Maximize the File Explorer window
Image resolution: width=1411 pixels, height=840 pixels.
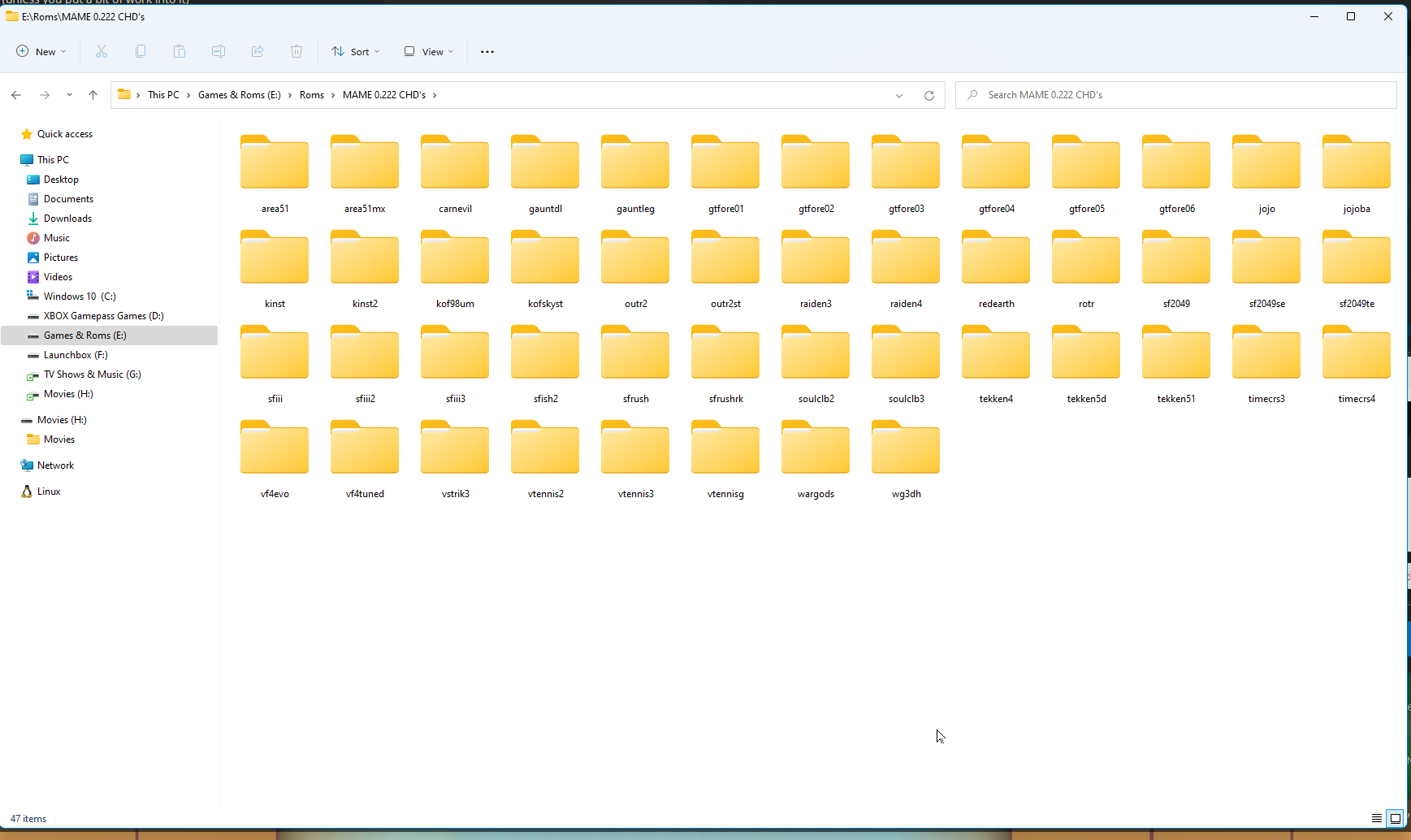click(x=1351, y=16)
